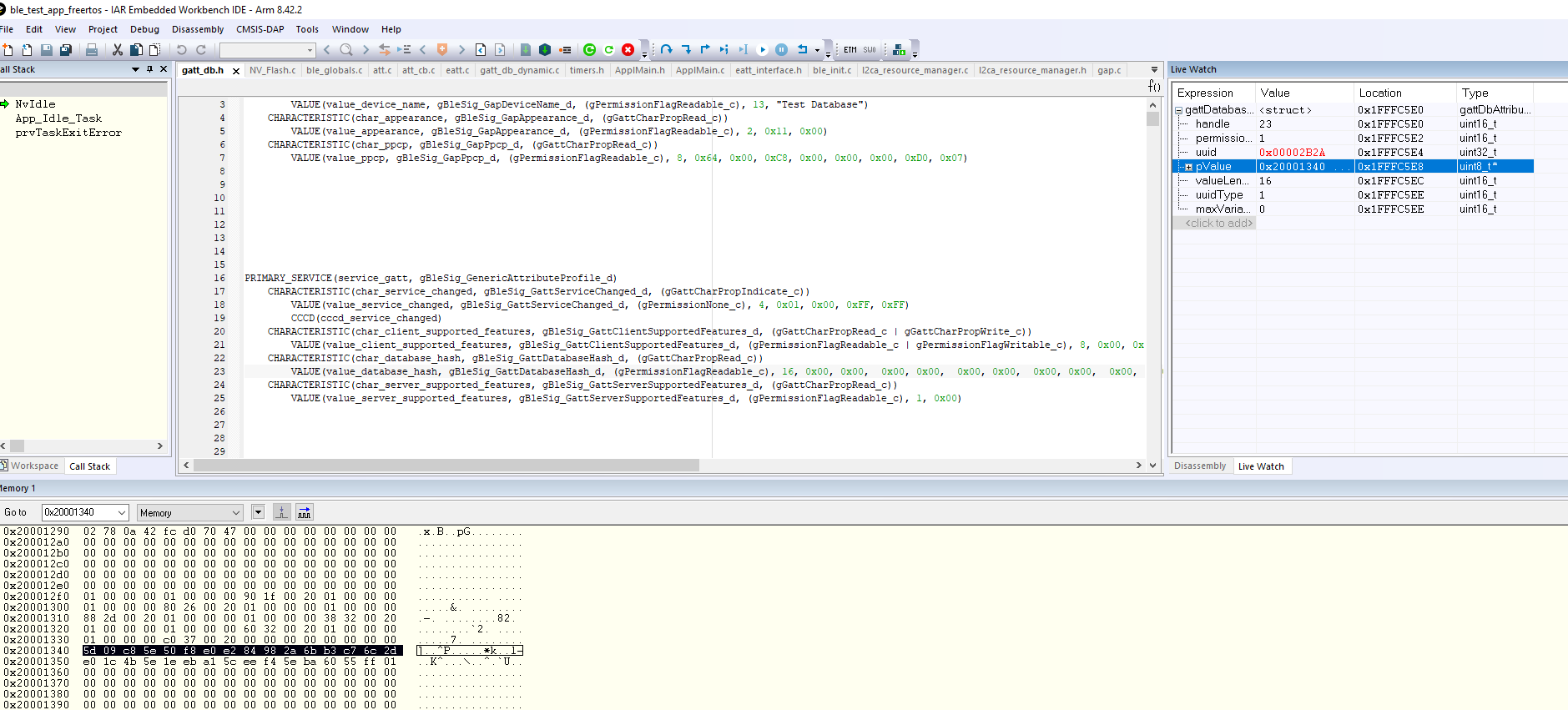
Task: Select App_Idle_Task in the call stack
Action: pos(58,118)
